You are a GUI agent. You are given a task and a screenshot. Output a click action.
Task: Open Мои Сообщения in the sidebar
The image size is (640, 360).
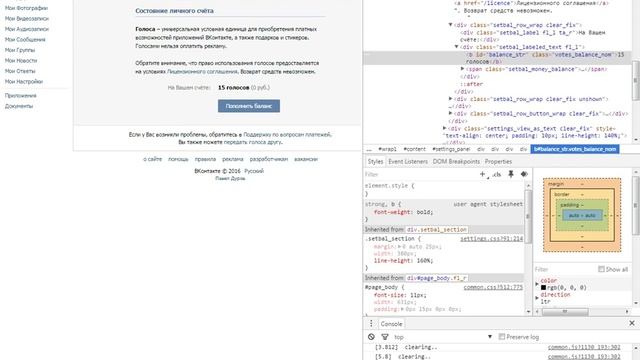coord(25,40)
